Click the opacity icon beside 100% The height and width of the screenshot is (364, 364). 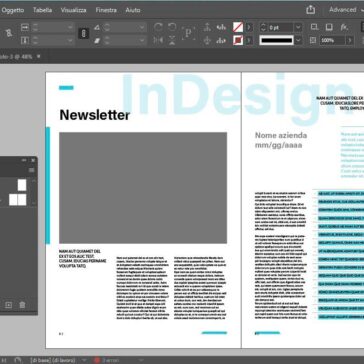point(313,41)
